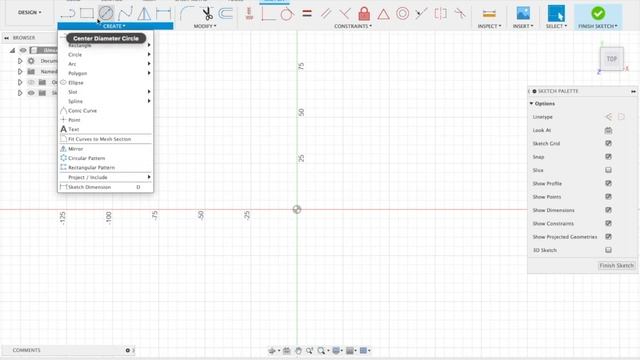
Task: Click the Look At button in Sketch Palette
Action: 608,130
